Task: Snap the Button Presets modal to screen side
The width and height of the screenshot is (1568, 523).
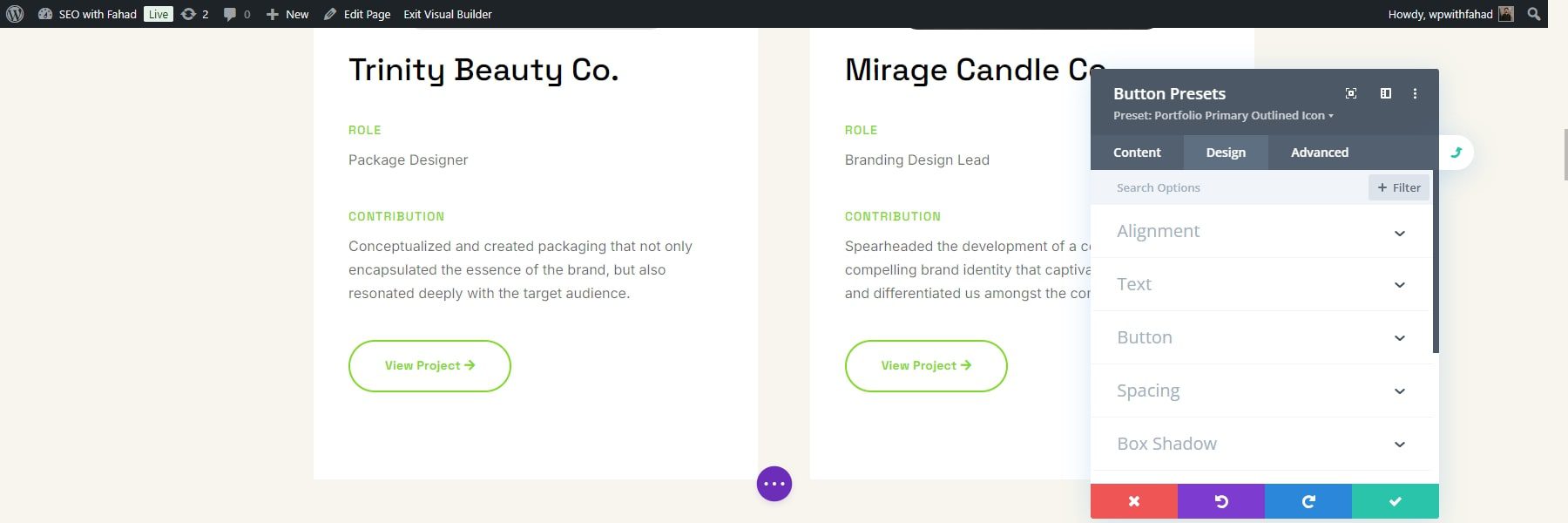Action: 1385,93
